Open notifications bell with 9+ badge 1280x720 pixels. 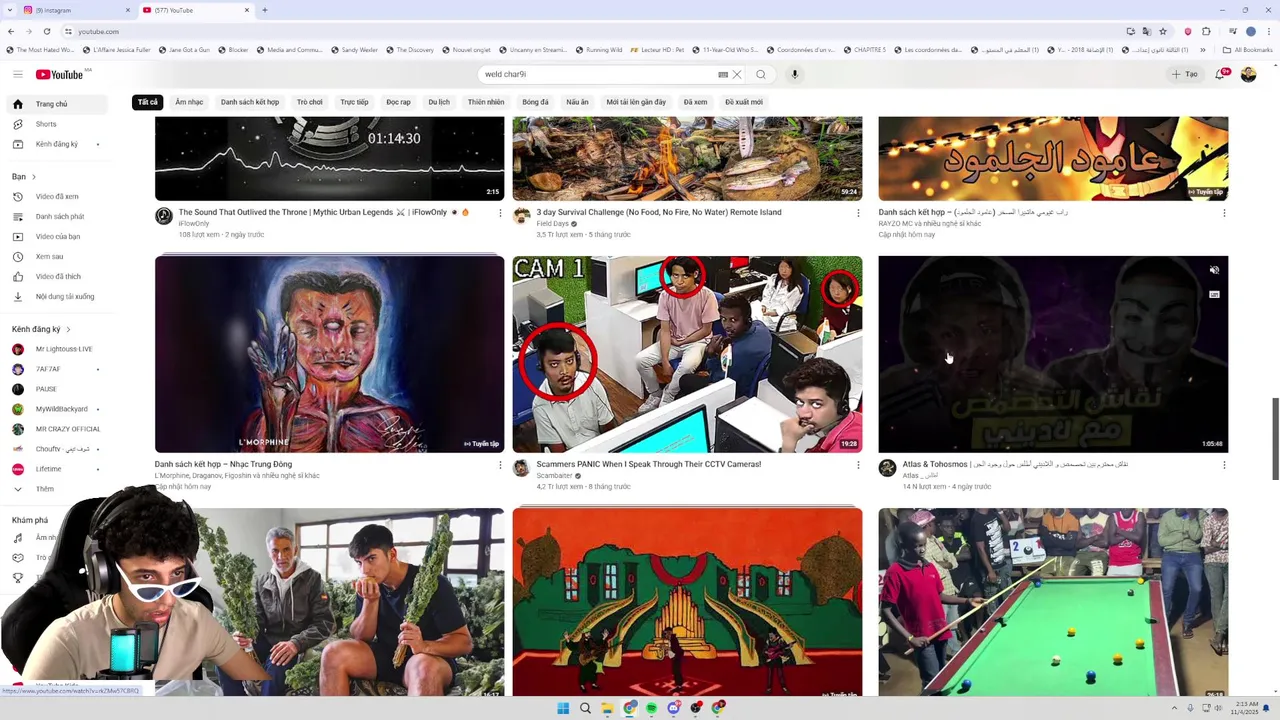point(1220,74)
